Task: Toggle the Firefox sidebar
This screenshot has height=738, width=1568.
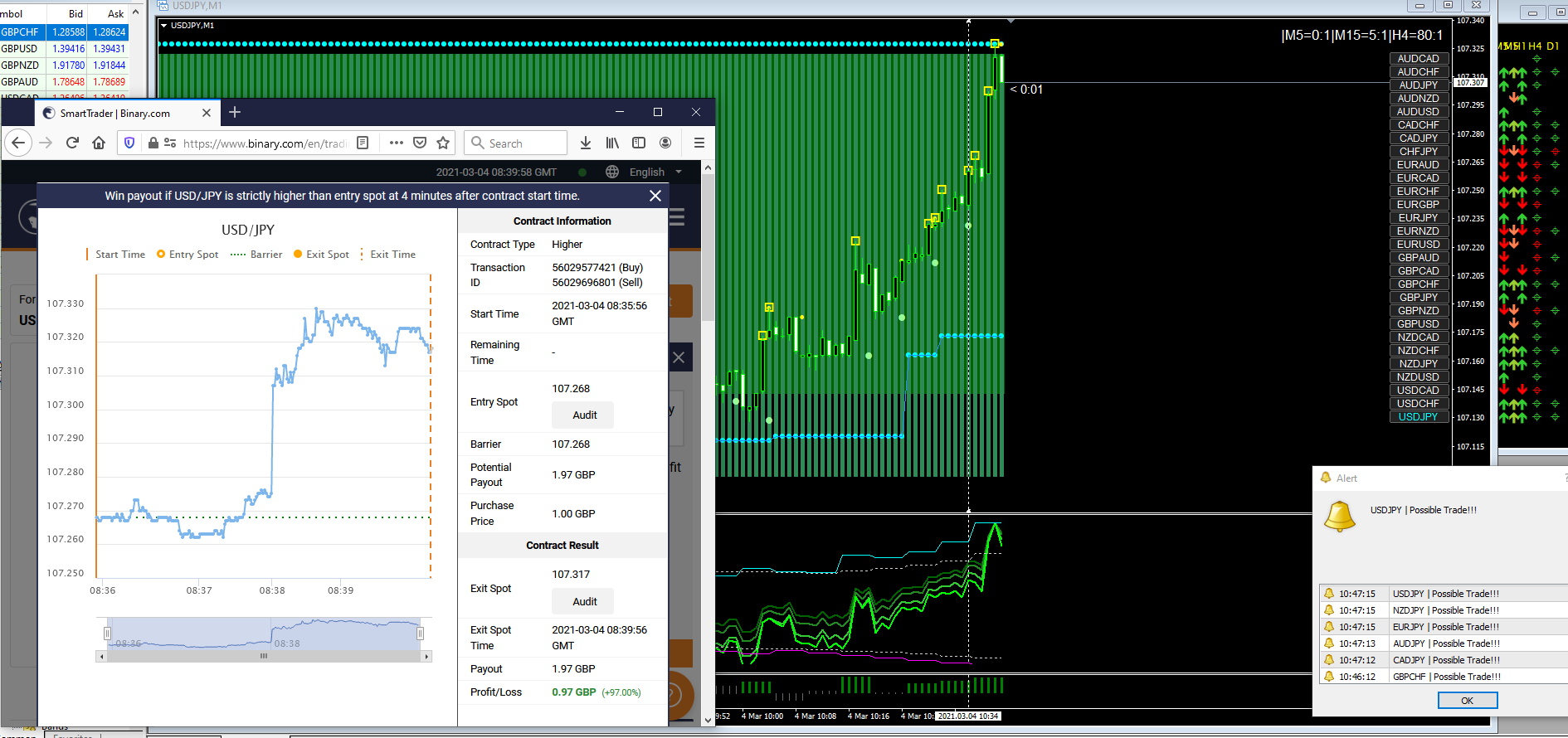Action: click(x=639, y=143)
